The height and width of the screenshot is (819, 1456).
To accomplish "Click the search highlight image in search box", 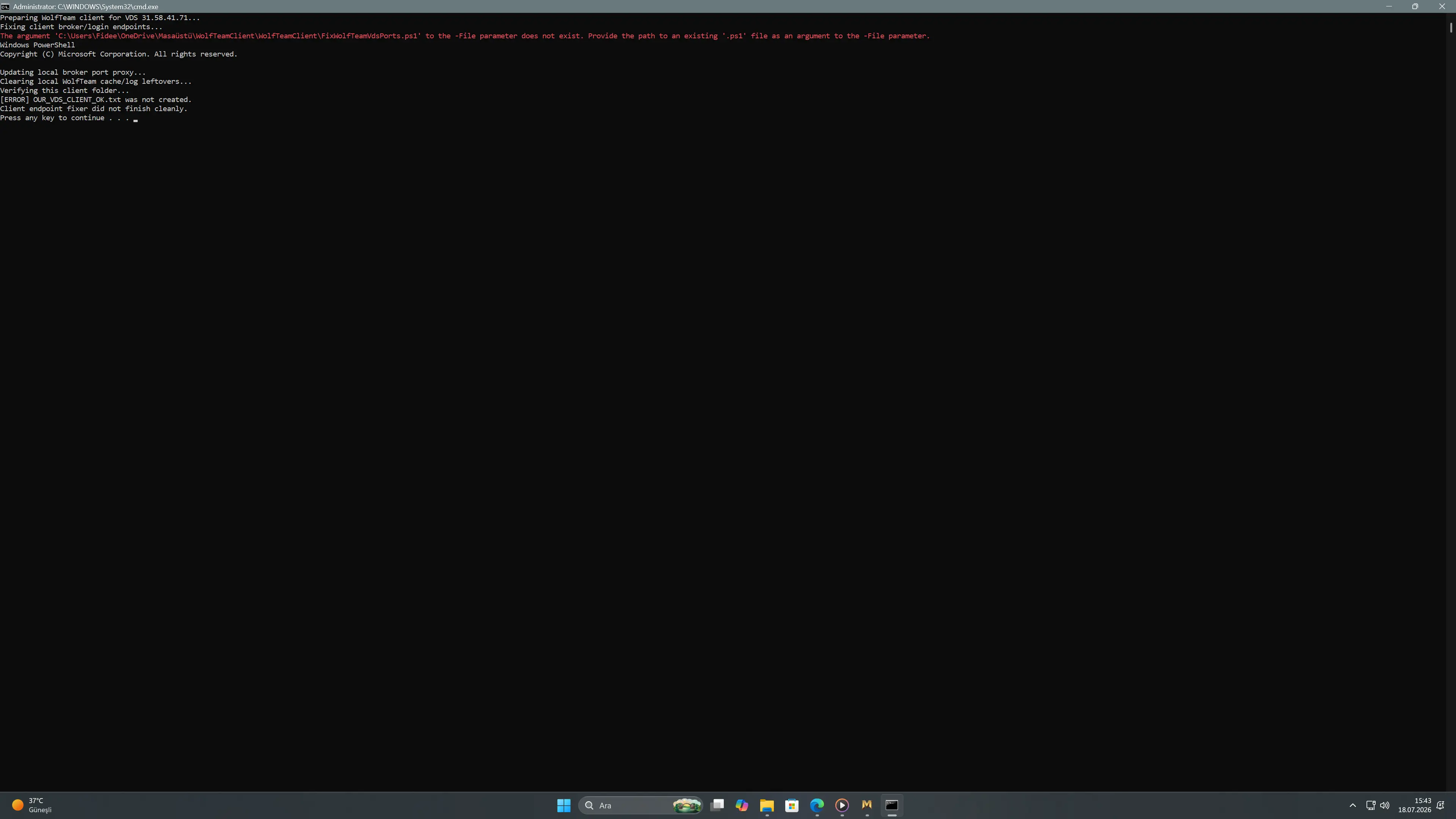I will (x=687, y=805).
